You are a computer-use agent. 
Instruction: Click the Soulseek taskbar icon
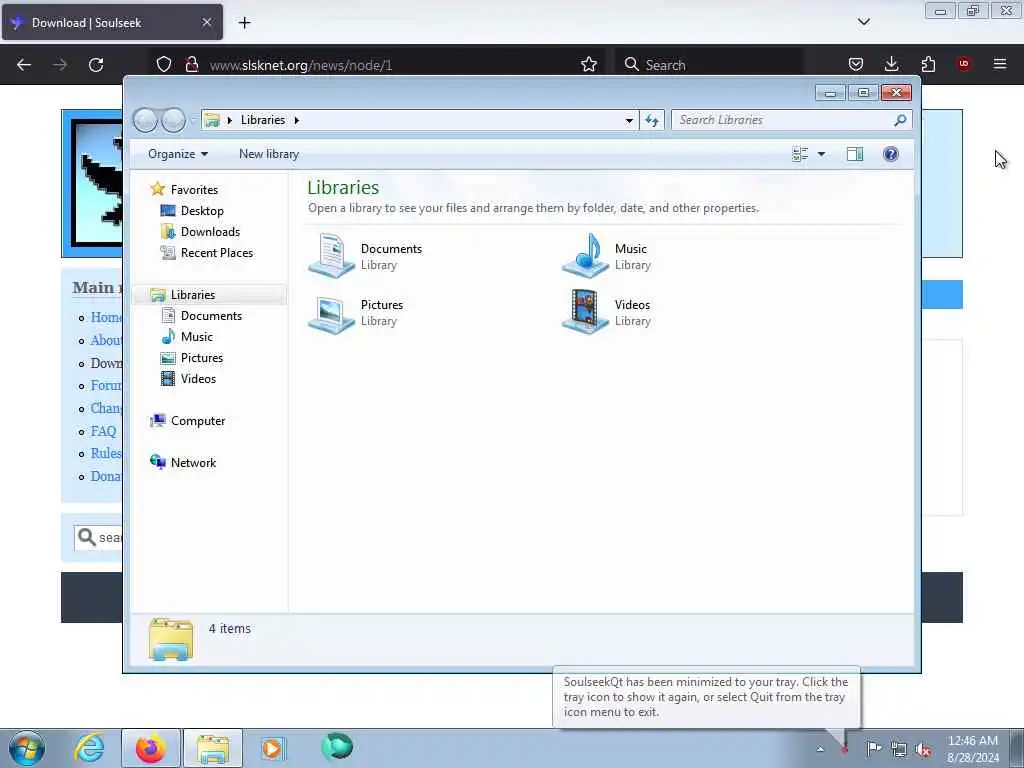337,747
